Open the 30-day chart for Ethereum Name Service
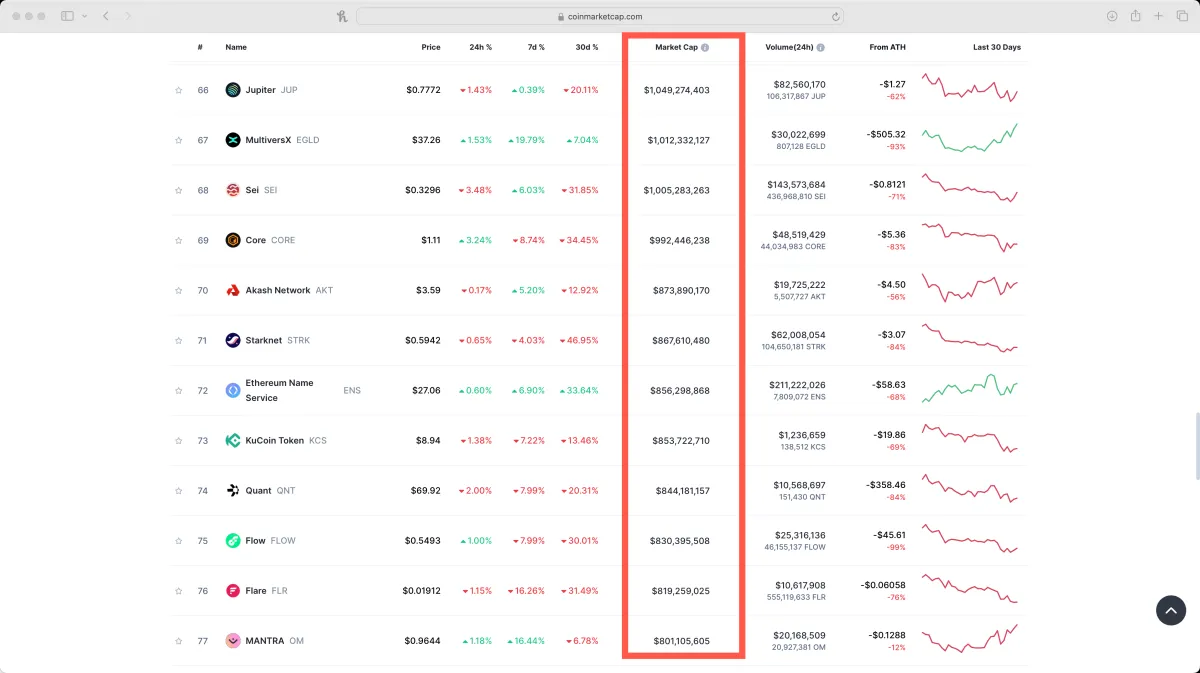1200x673 pixels. [x=969, y=388]
